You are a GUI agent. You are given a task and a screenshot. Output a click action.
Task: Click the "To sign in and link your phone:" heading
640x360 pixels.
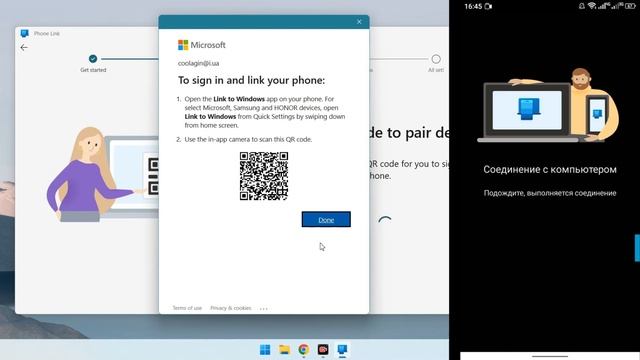[x=251, y=80]
